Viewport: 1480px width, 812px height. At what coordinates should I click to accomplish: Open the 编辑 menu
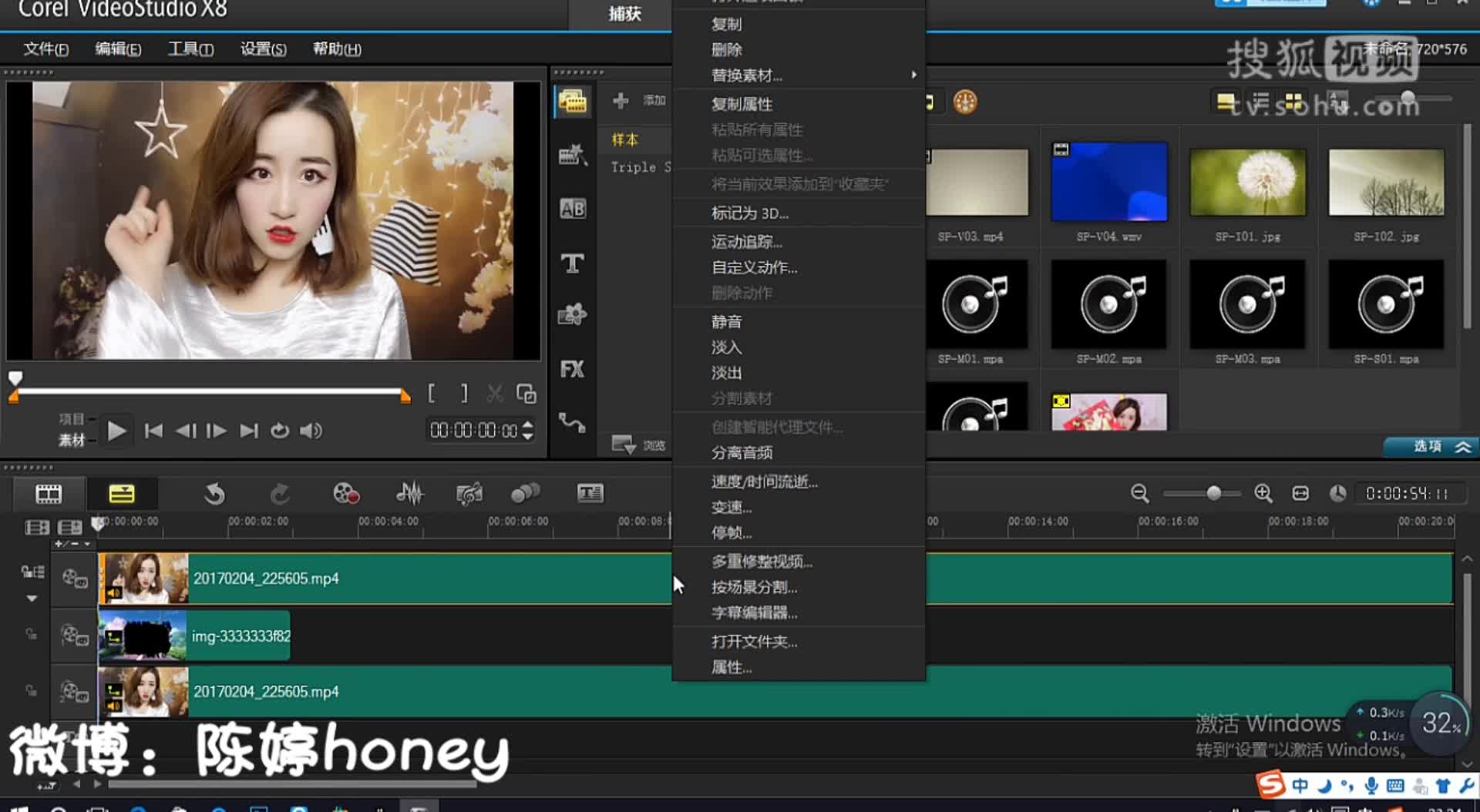[118, 49]
